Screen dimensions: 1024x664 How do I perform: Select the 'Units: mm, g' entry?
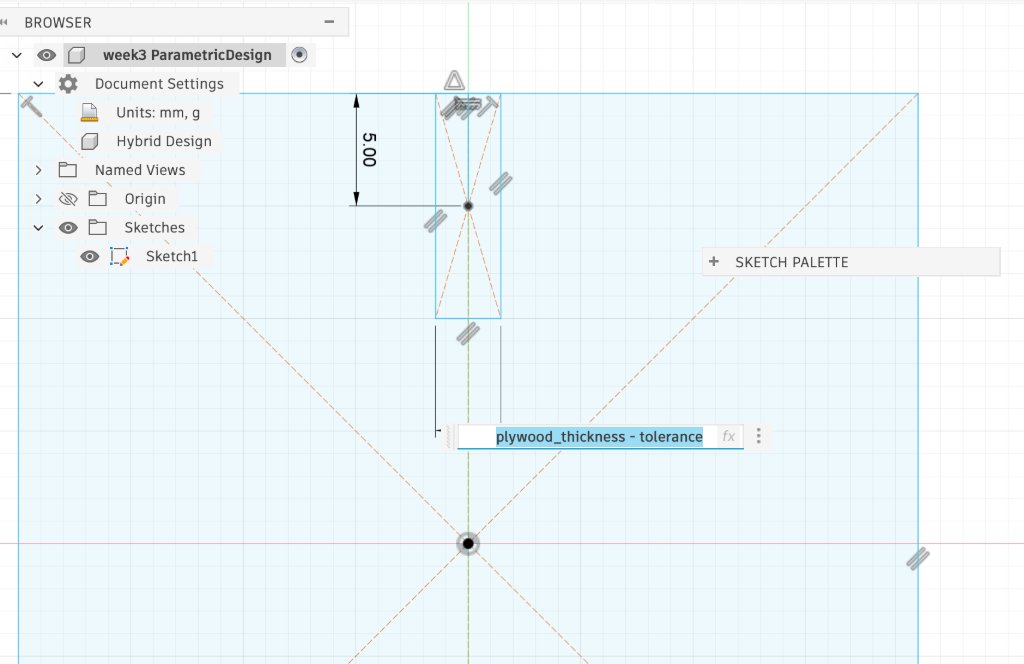click(x=158, y=112)
